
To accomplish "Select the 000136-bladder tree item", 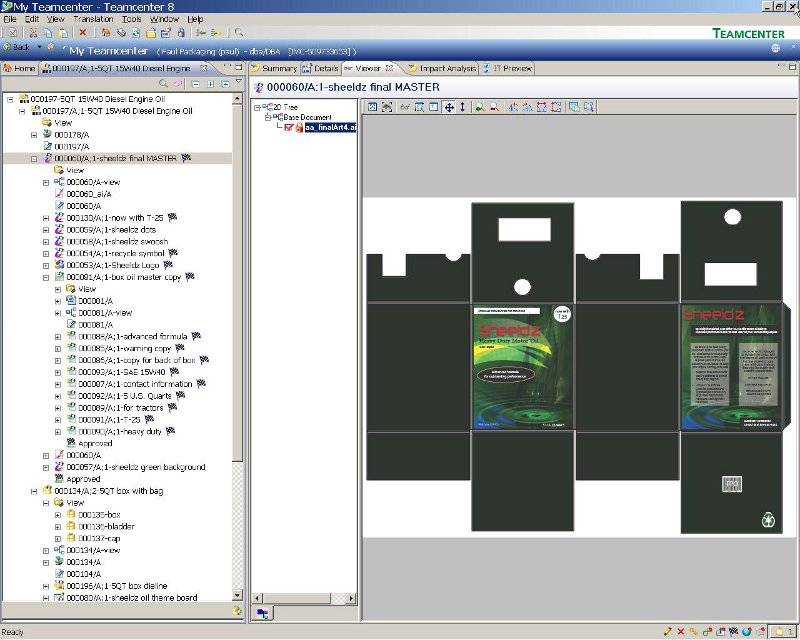I will click(x=106, y=527).
